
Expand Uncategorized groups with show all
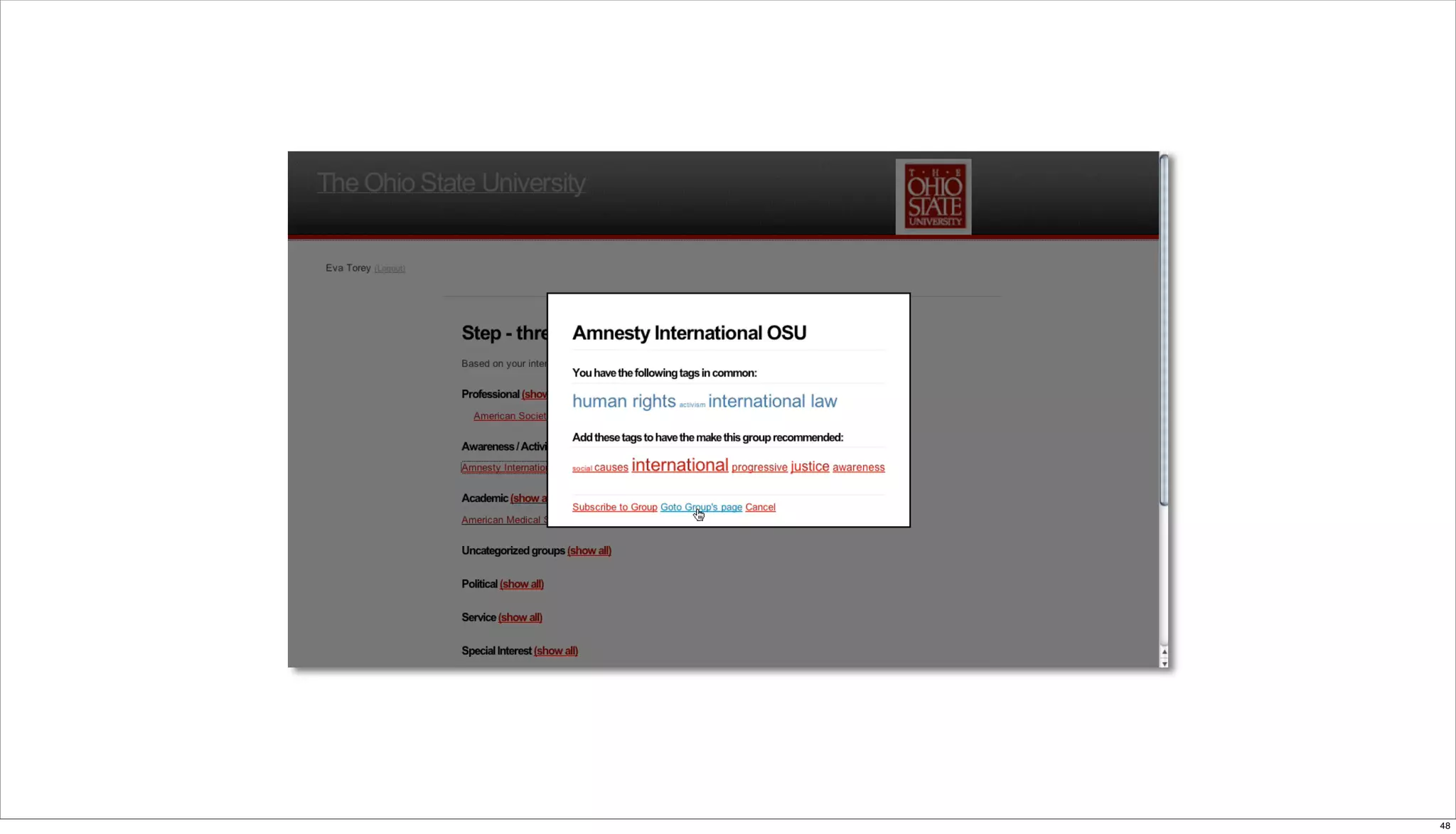coord(589,550)
